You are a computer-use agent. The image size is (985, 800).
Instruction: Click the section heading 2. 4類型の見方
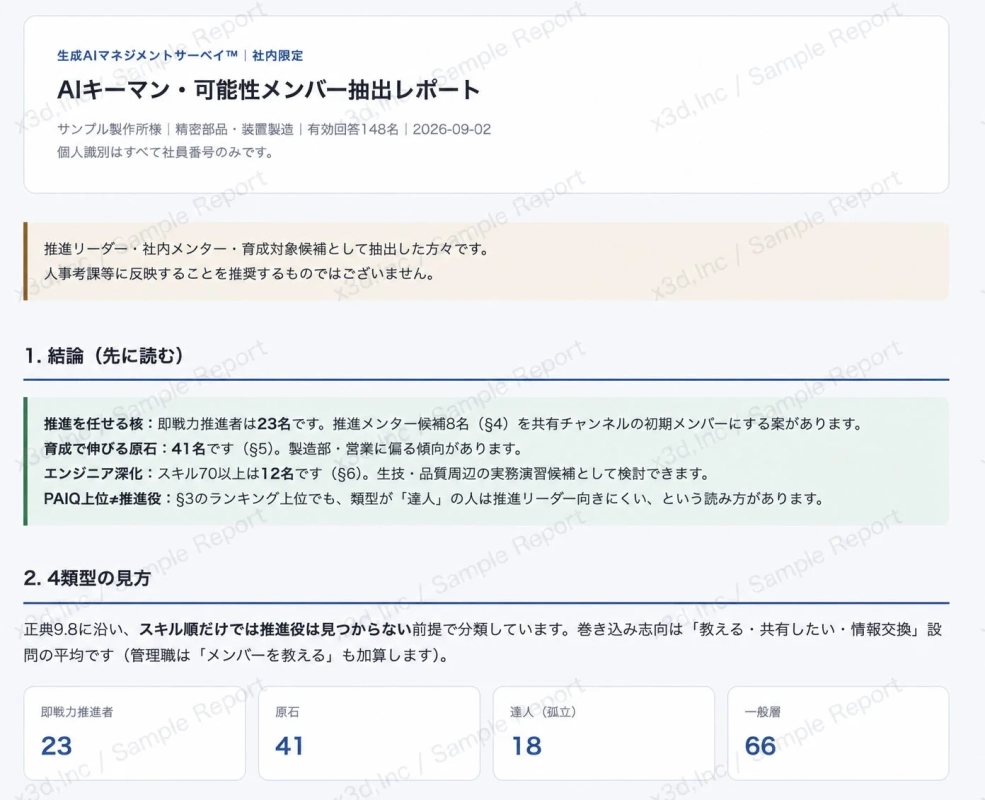(x=87, y=578)
